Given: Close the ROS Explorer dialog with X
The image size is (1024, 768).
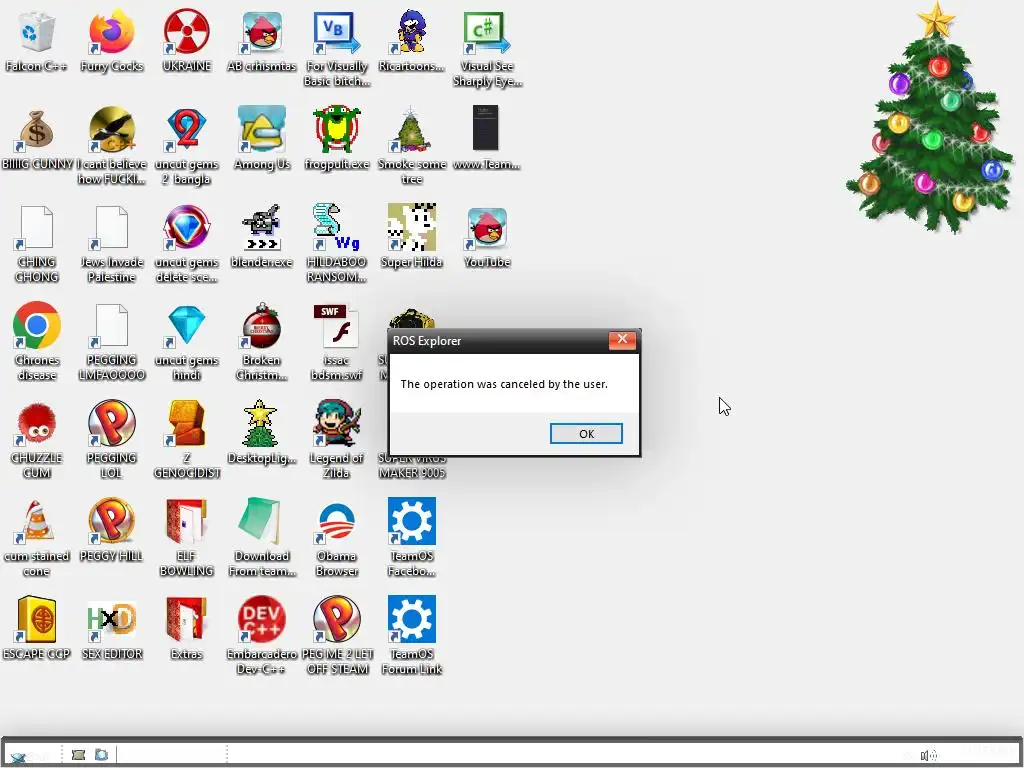Looking at the screenshot, I should coord(622,340).
